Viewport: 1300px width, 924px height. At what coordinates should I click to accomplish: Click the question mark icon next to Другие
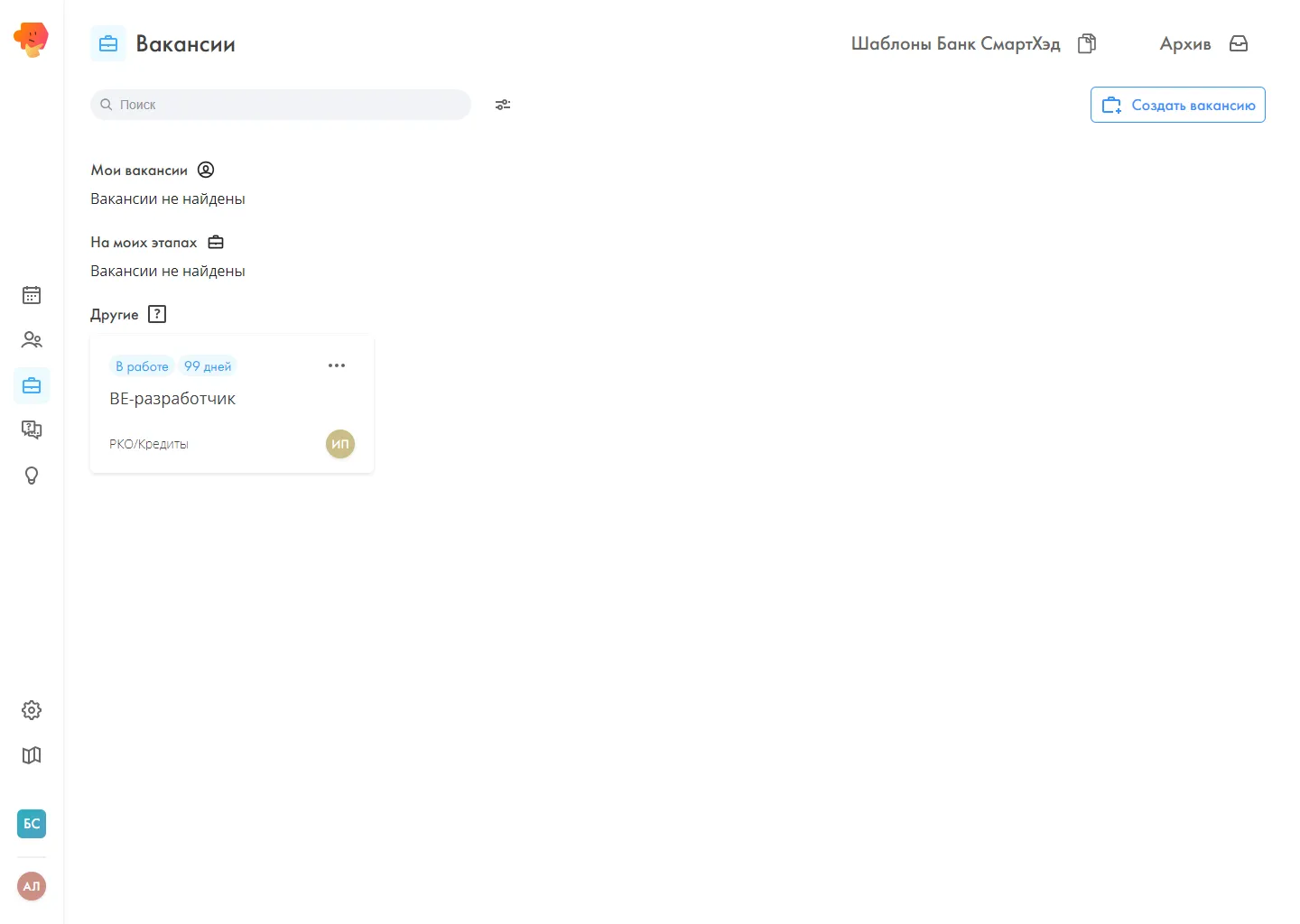157,314
